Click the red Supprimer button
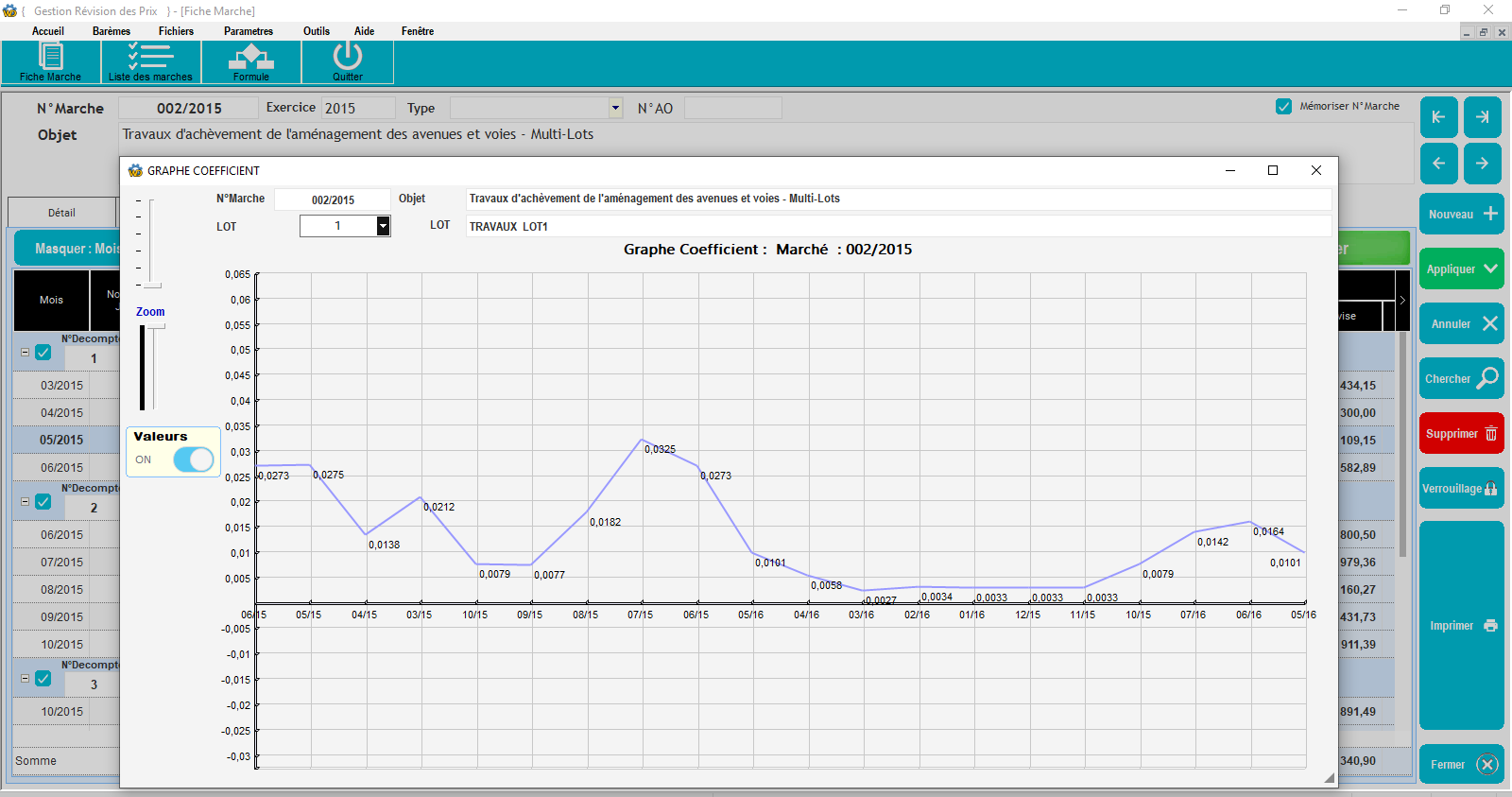The image size is (1512, 797). (x=1460, y=434)
